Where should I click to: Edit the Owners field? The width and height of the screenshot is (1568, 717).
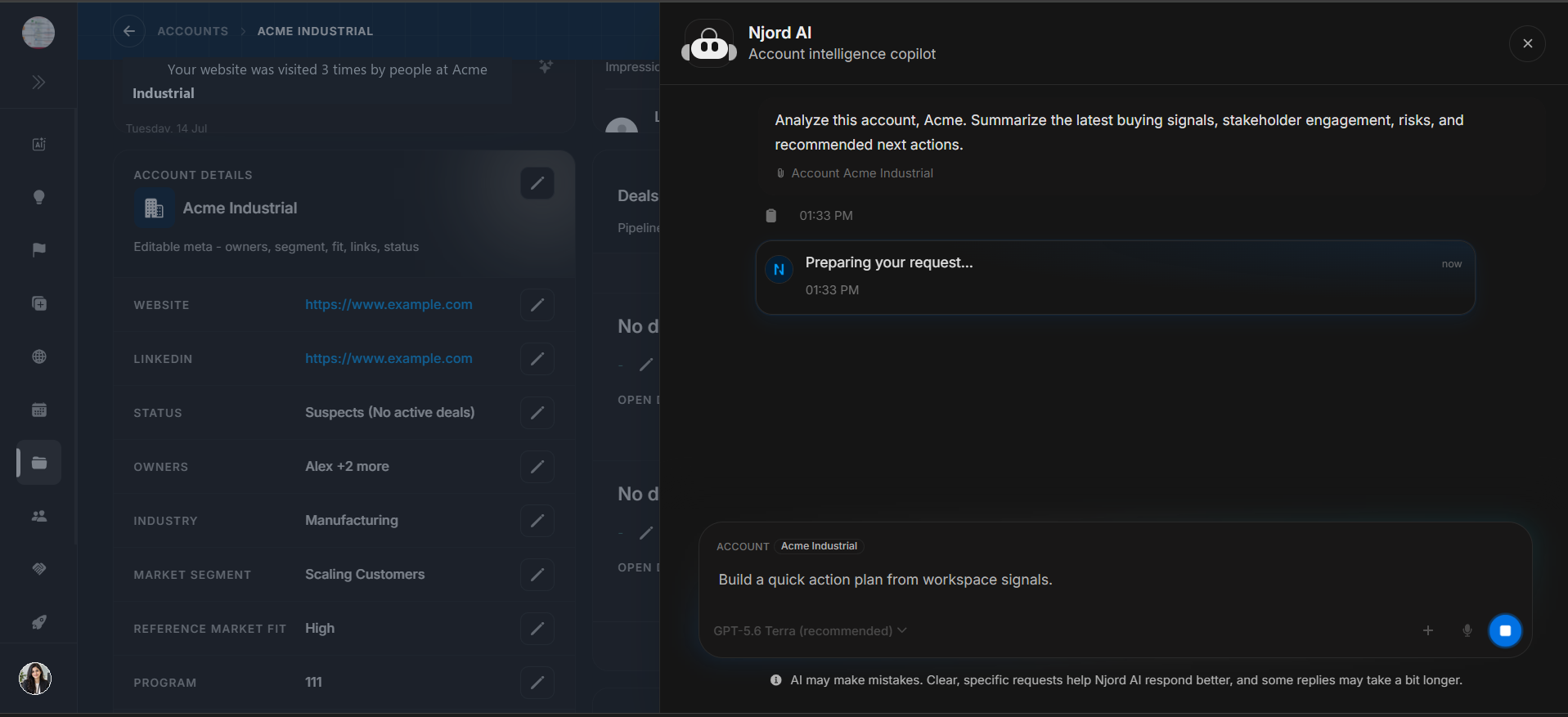[x=537, y=467]
